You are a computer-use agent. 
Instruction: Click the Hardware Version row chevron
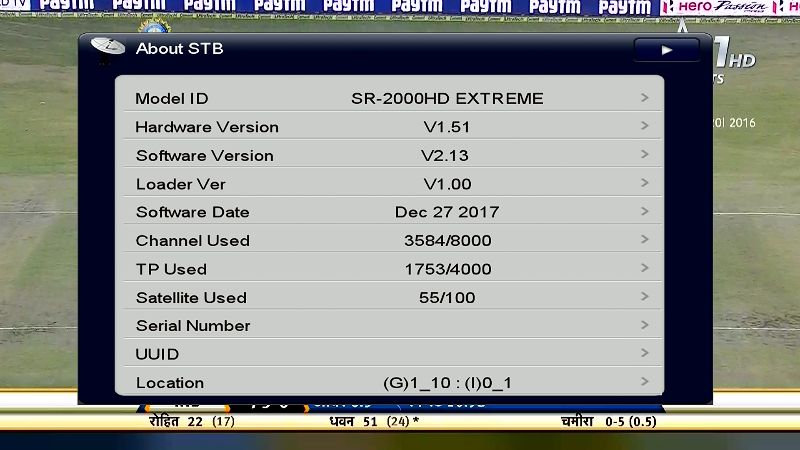[x=645, y=127]
